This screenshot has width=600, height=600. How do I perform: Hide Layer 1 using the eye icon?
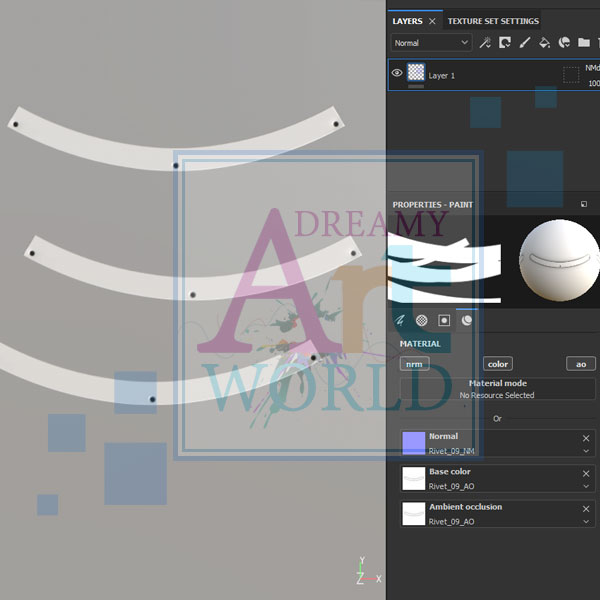[x=397, y=73]
